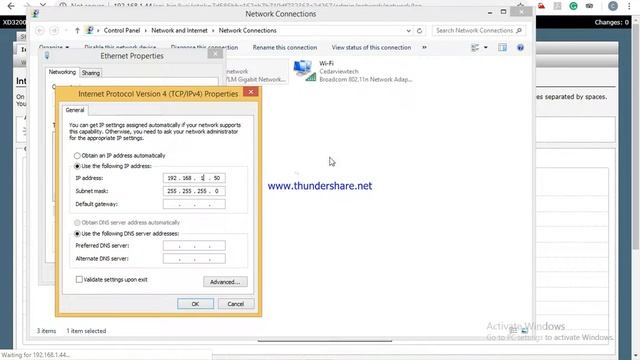Viewport: 640px width, 360px height.
Task: Click the Network Connections title bar icon
Action: tap(36, 14)
